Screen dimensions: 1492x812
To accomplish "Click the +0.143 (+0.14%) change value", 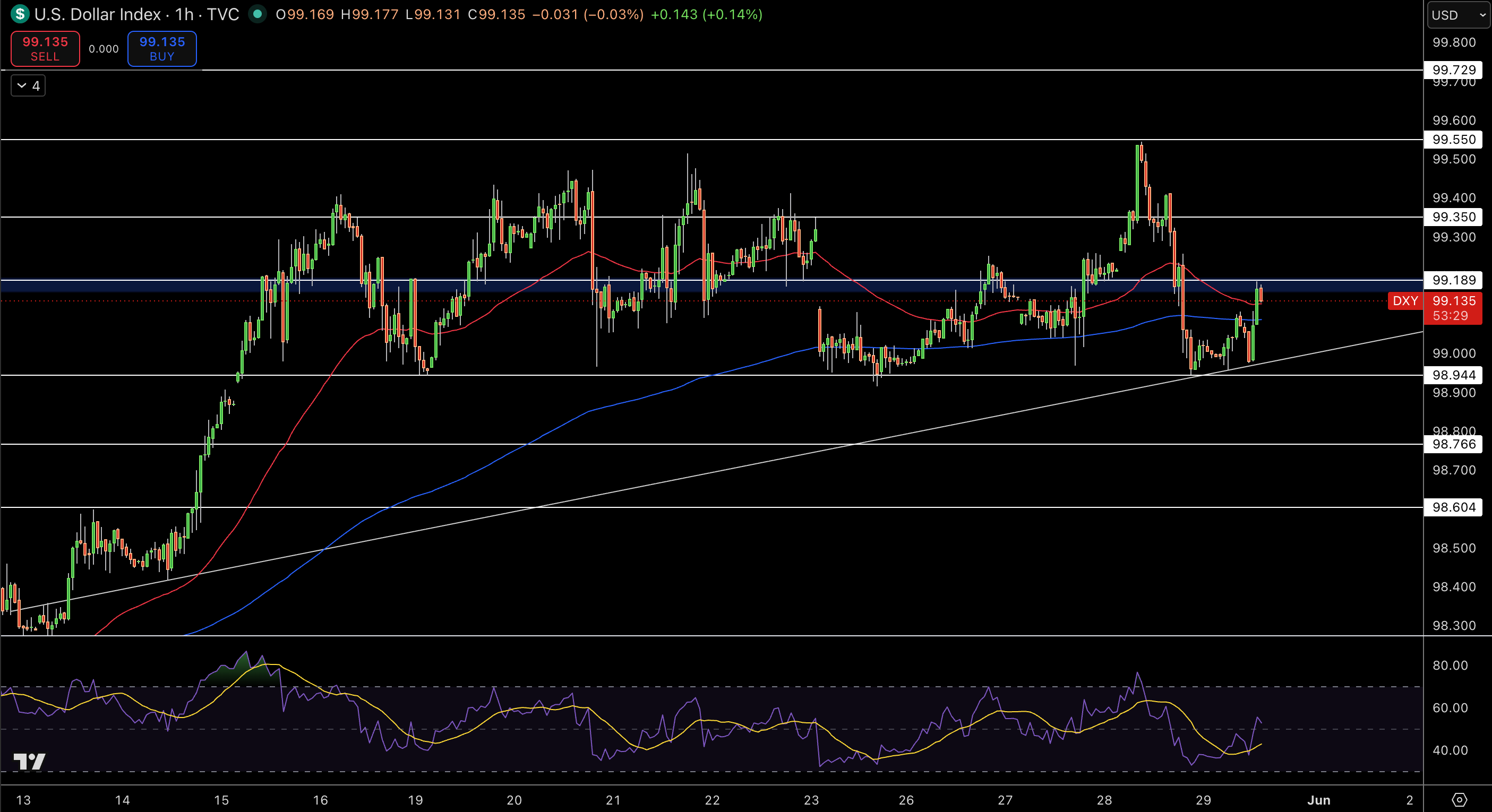I will click(707, 14).
